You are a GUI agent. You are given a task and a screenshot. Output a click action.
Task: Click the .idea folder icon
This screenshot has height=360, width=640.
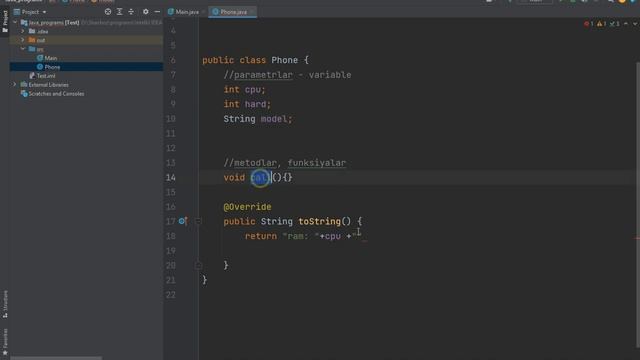[x=32, y=31]
